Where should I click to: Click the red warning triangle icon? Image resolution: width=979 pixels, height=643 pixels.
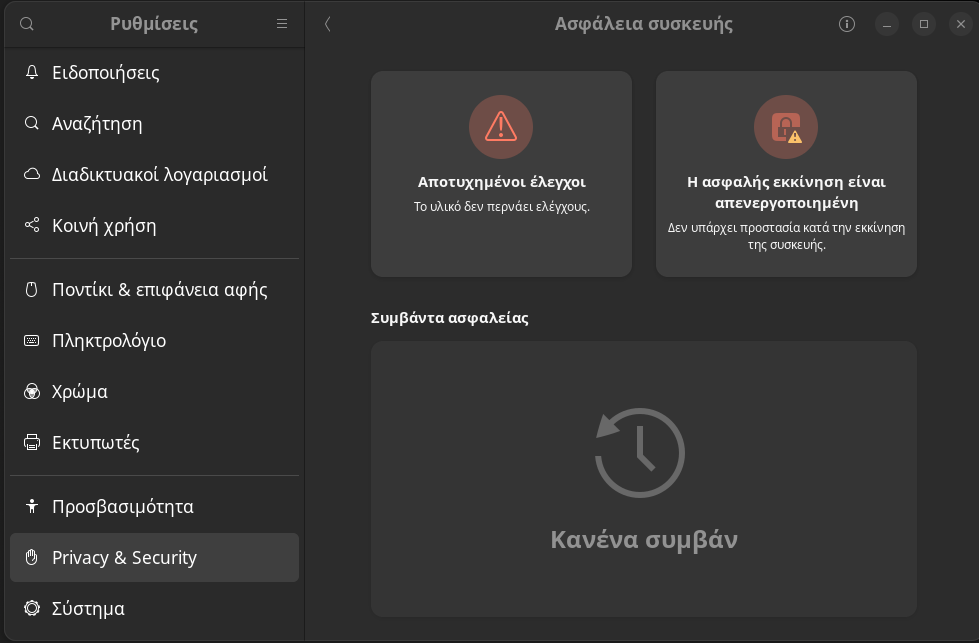point(501,127)
